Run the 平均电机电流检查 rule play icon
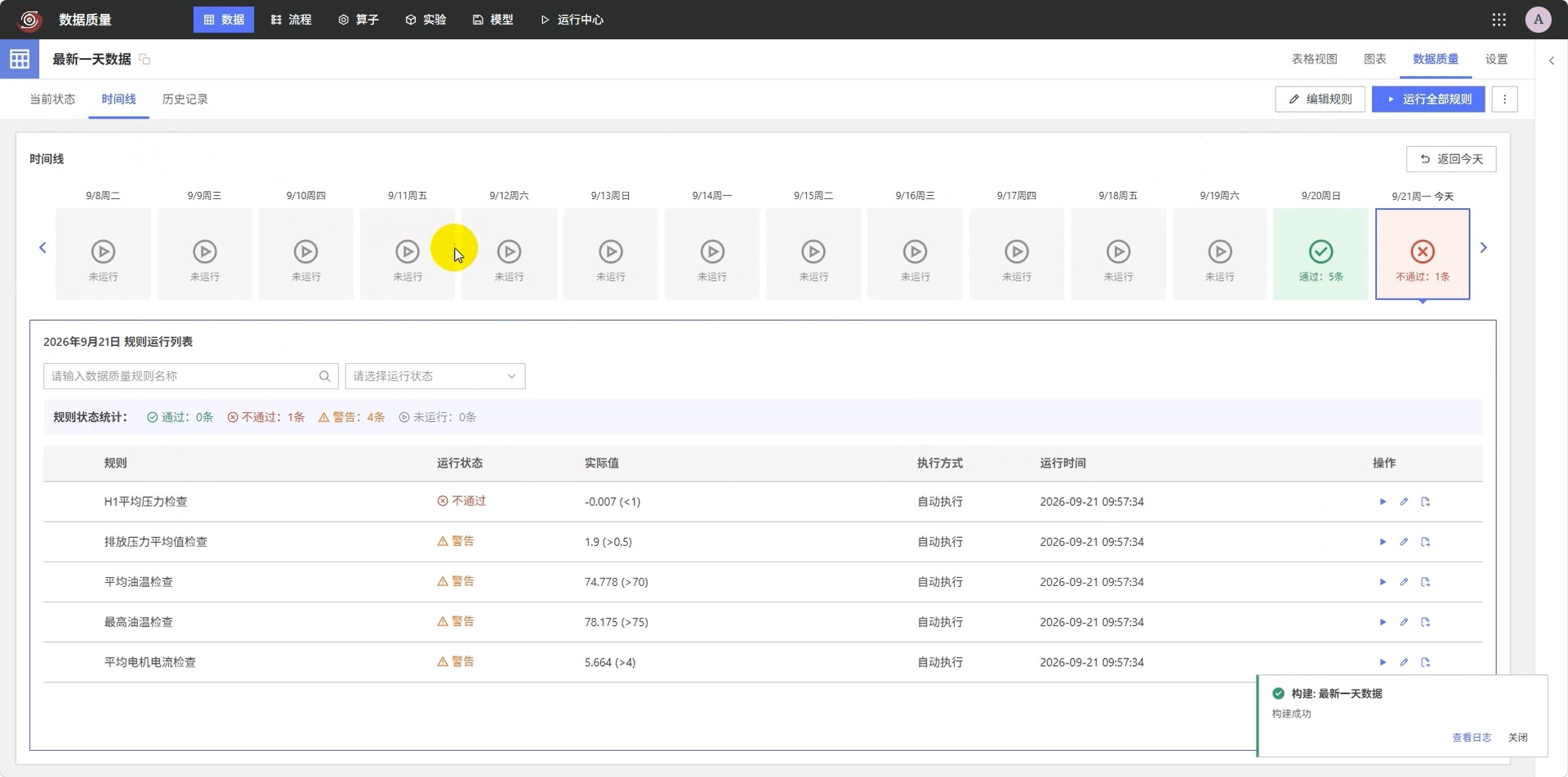Viewport: 1568px width, 777px height. tap(1383, 662)
